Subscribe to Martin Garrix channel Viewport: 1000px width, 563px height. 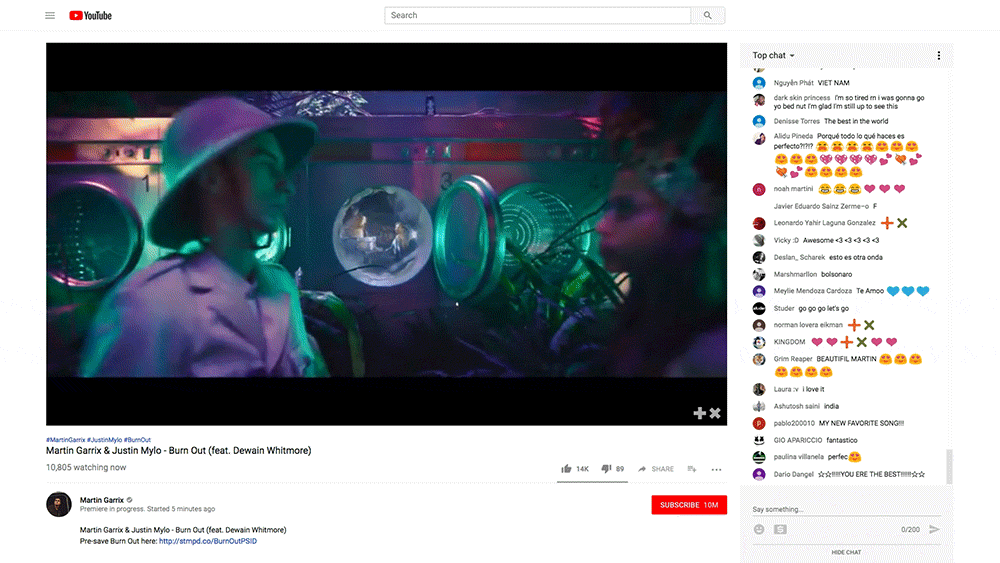[x=688, y=505]
